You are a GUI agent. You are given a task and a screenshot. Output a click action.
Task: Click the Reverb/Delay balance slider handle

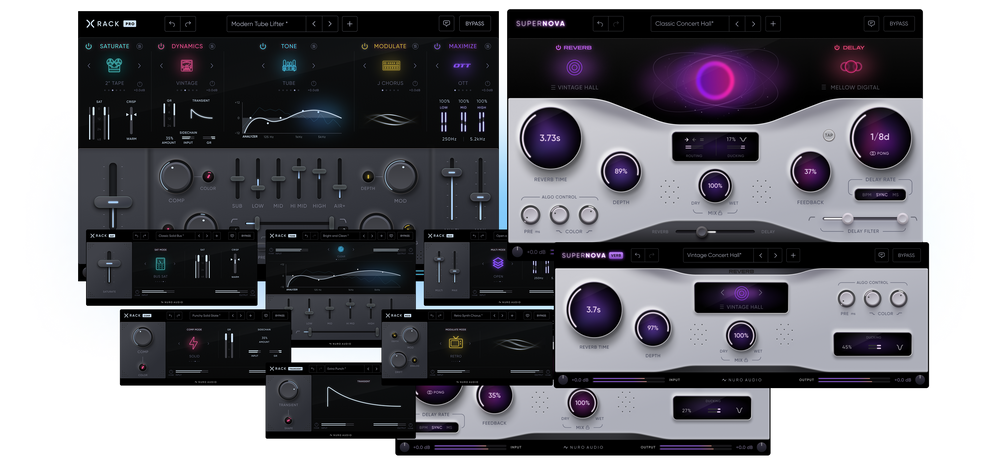coord(701,231)
